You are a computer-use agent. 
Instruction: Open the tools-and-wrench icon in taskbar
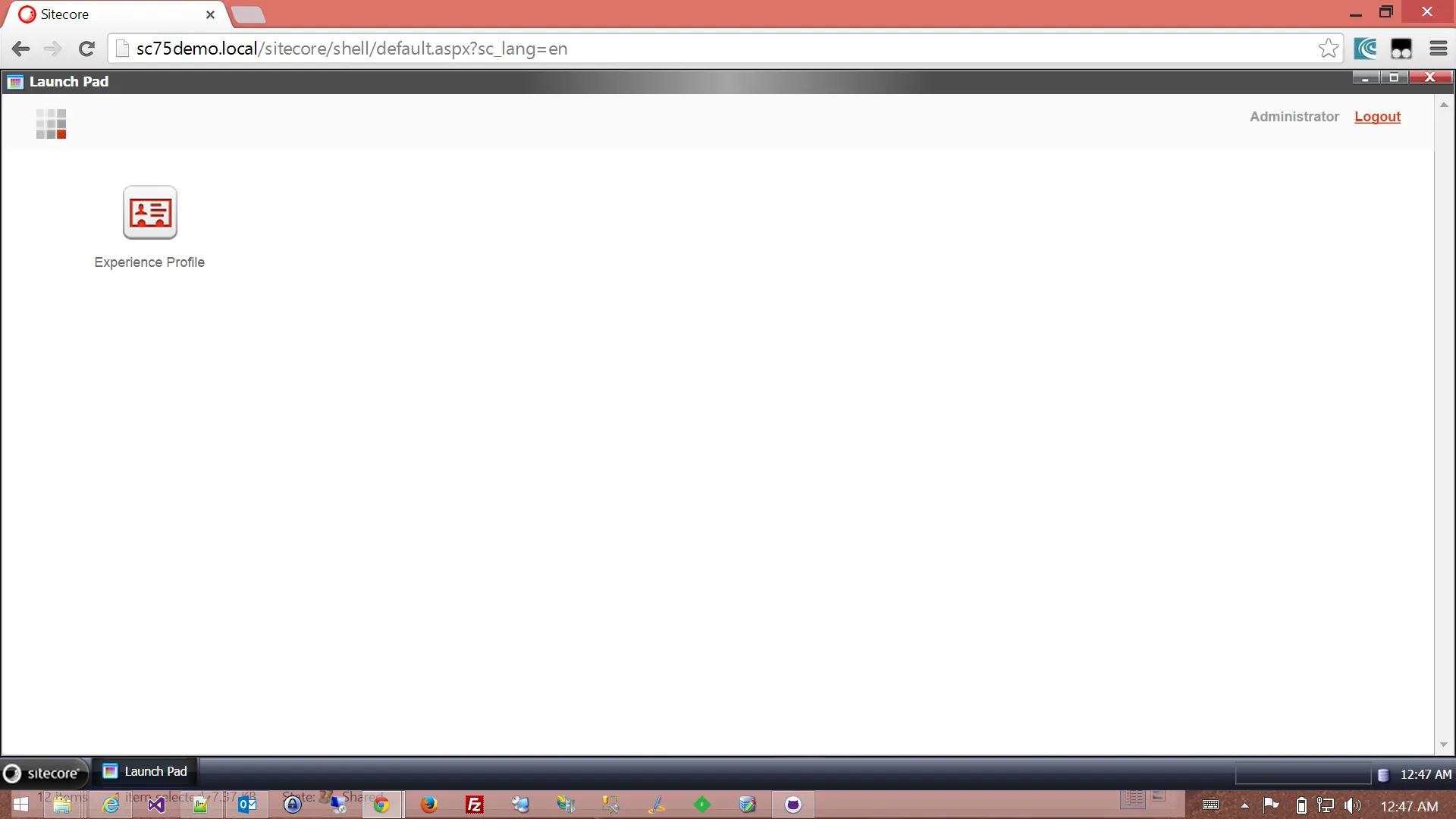tap(611, 805)
